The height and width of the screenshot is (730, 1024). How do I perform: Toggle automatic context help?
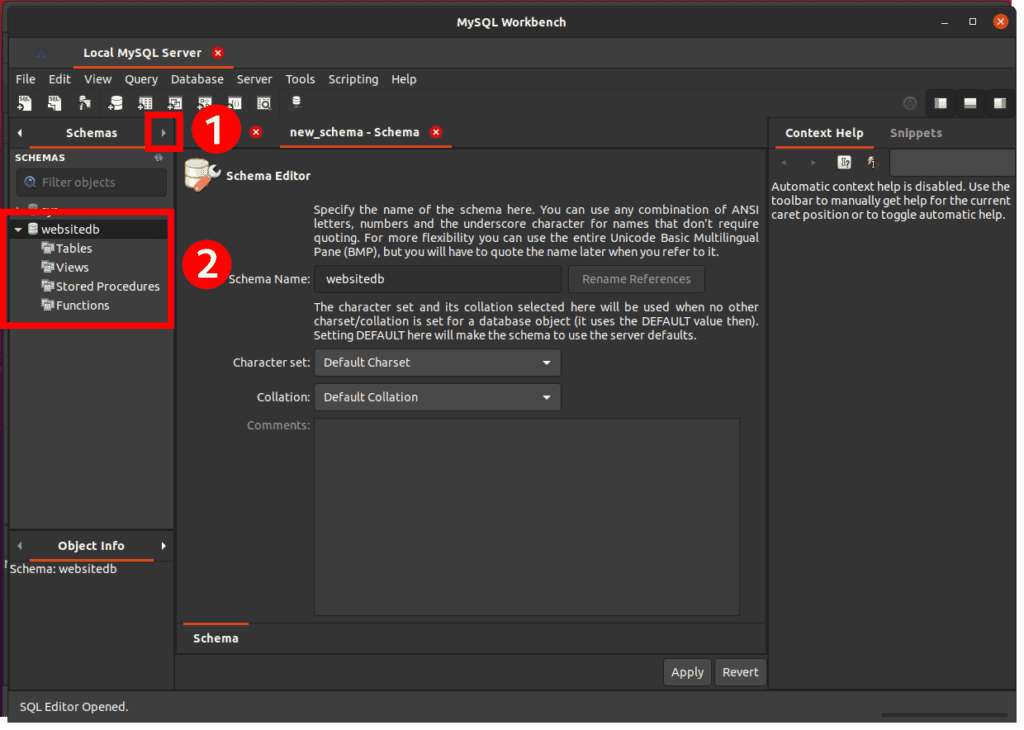click(x=871, y=162)
